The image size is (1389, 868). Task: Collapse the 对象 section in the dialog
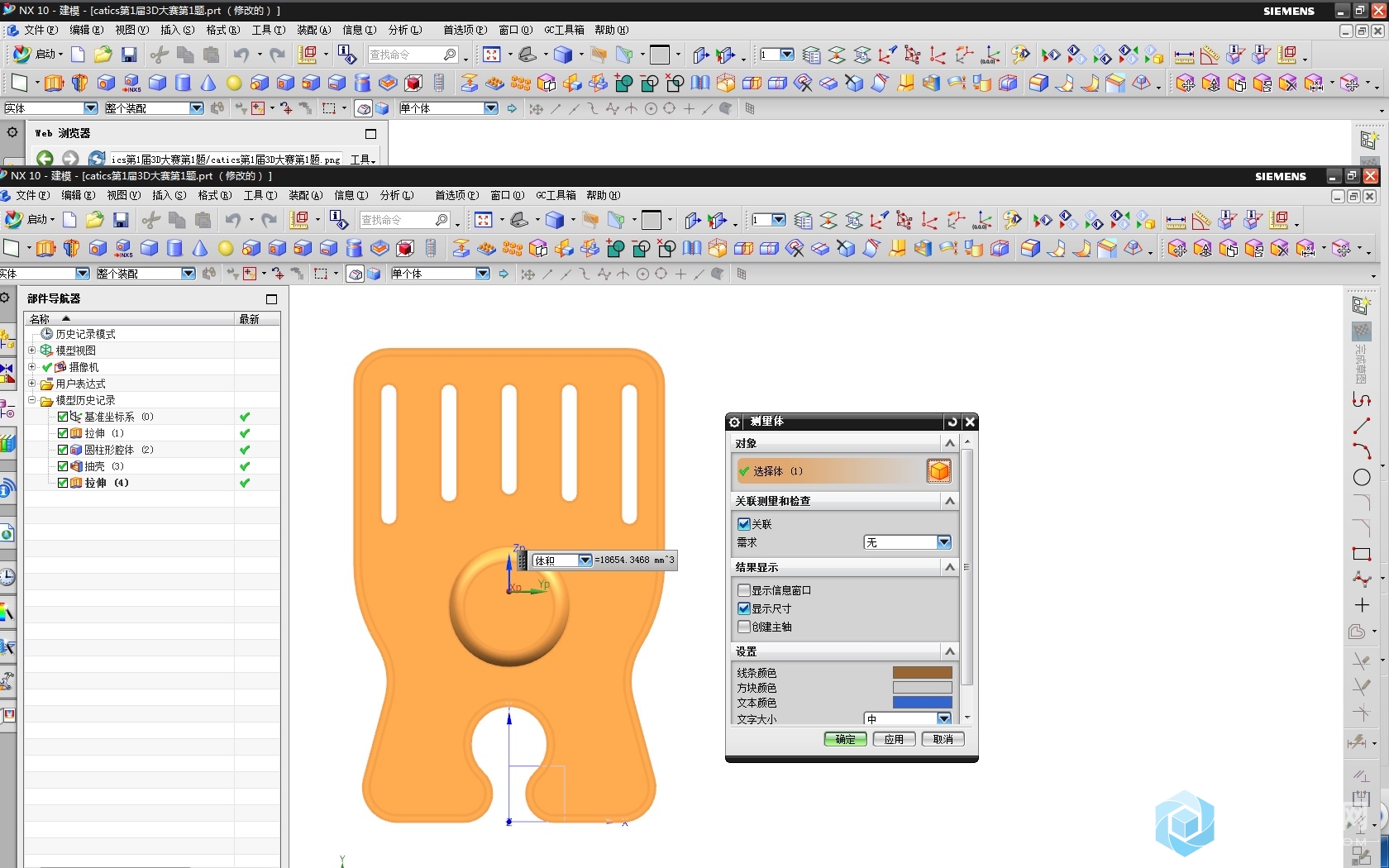950,443
